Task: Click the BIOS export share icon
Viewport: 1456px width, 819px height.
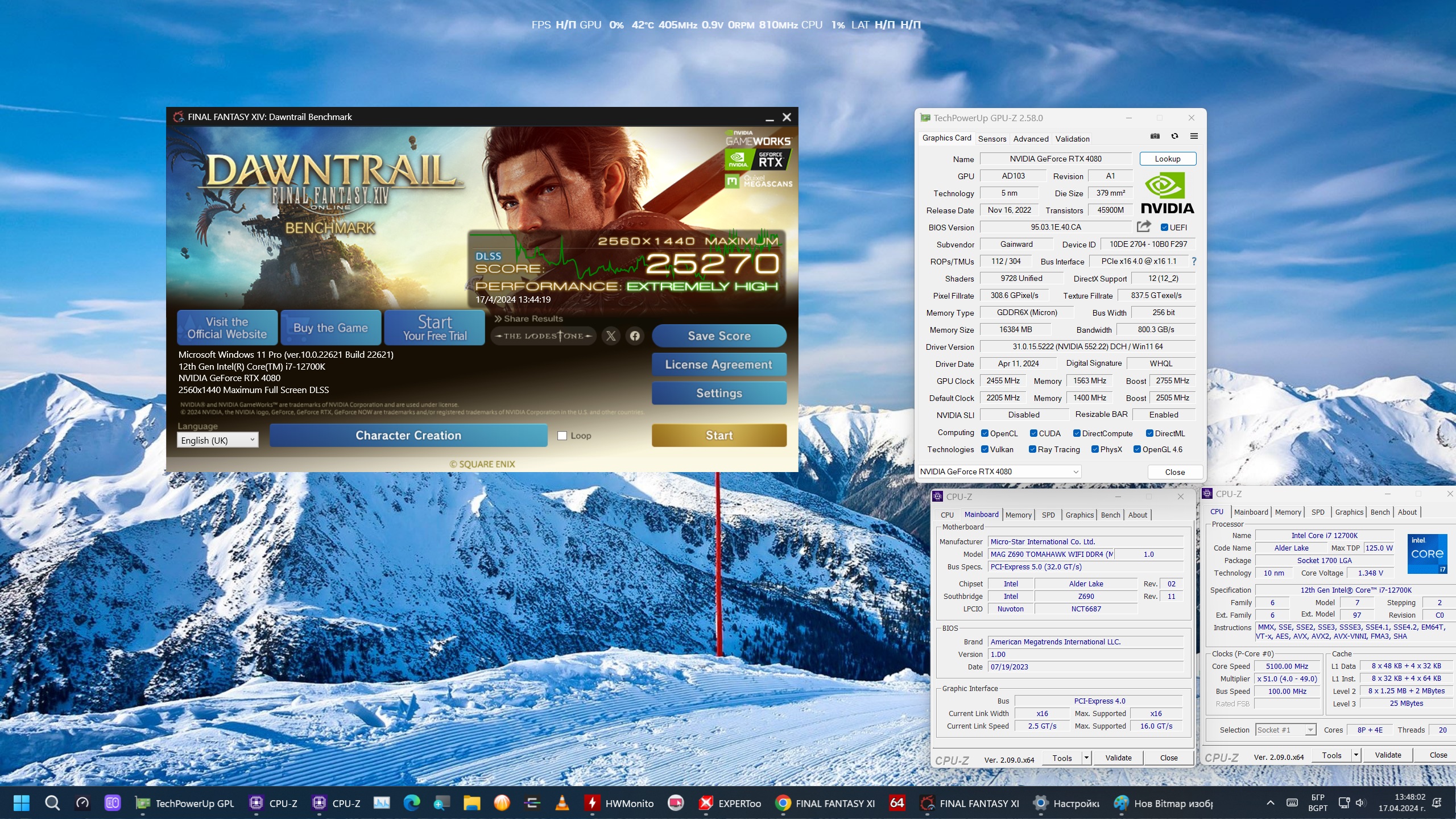Action: click(x=1144, y=227)
